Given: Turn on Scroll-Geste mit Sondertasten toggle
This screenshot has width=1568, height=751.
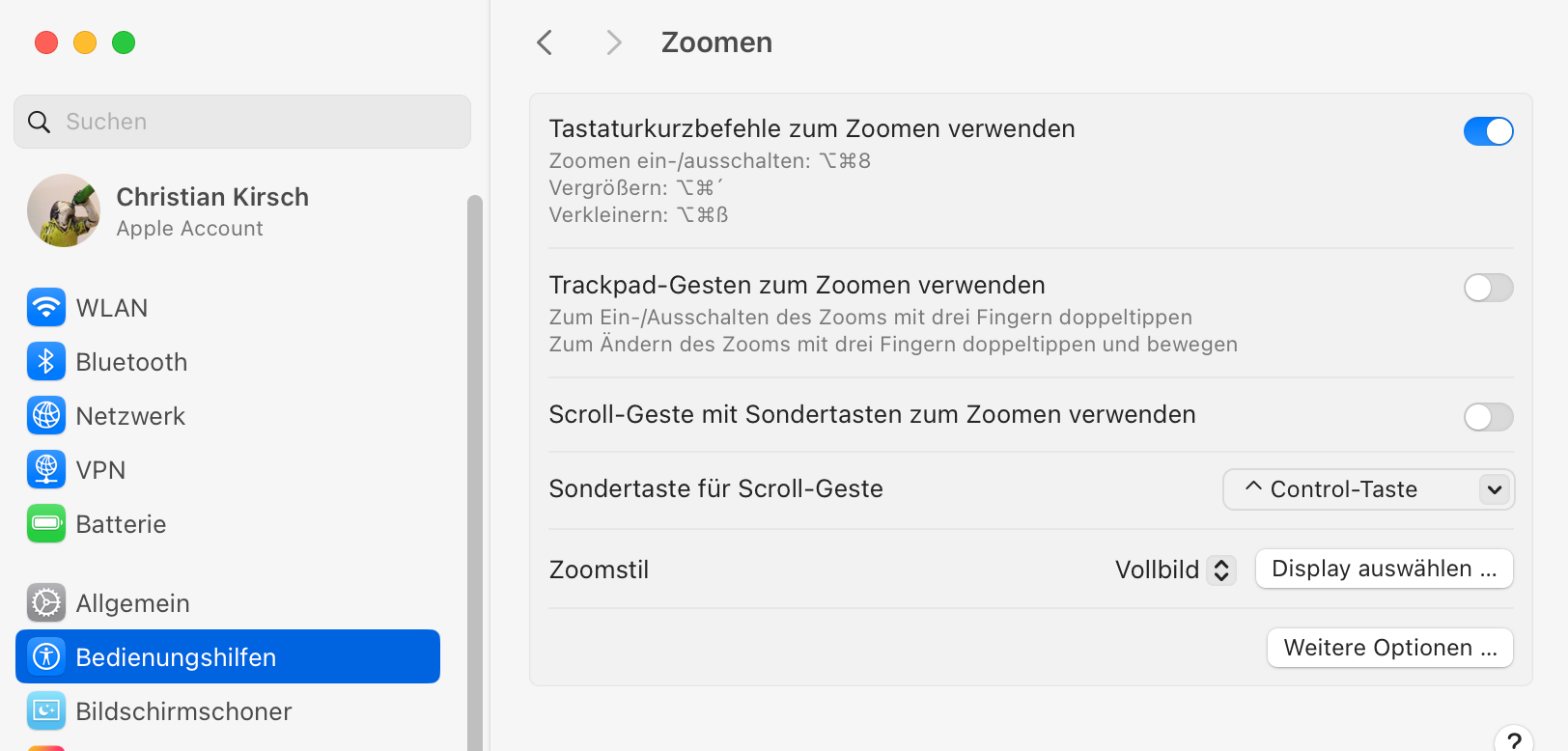Looking at the screenshot, I should tap(1488, 417).
